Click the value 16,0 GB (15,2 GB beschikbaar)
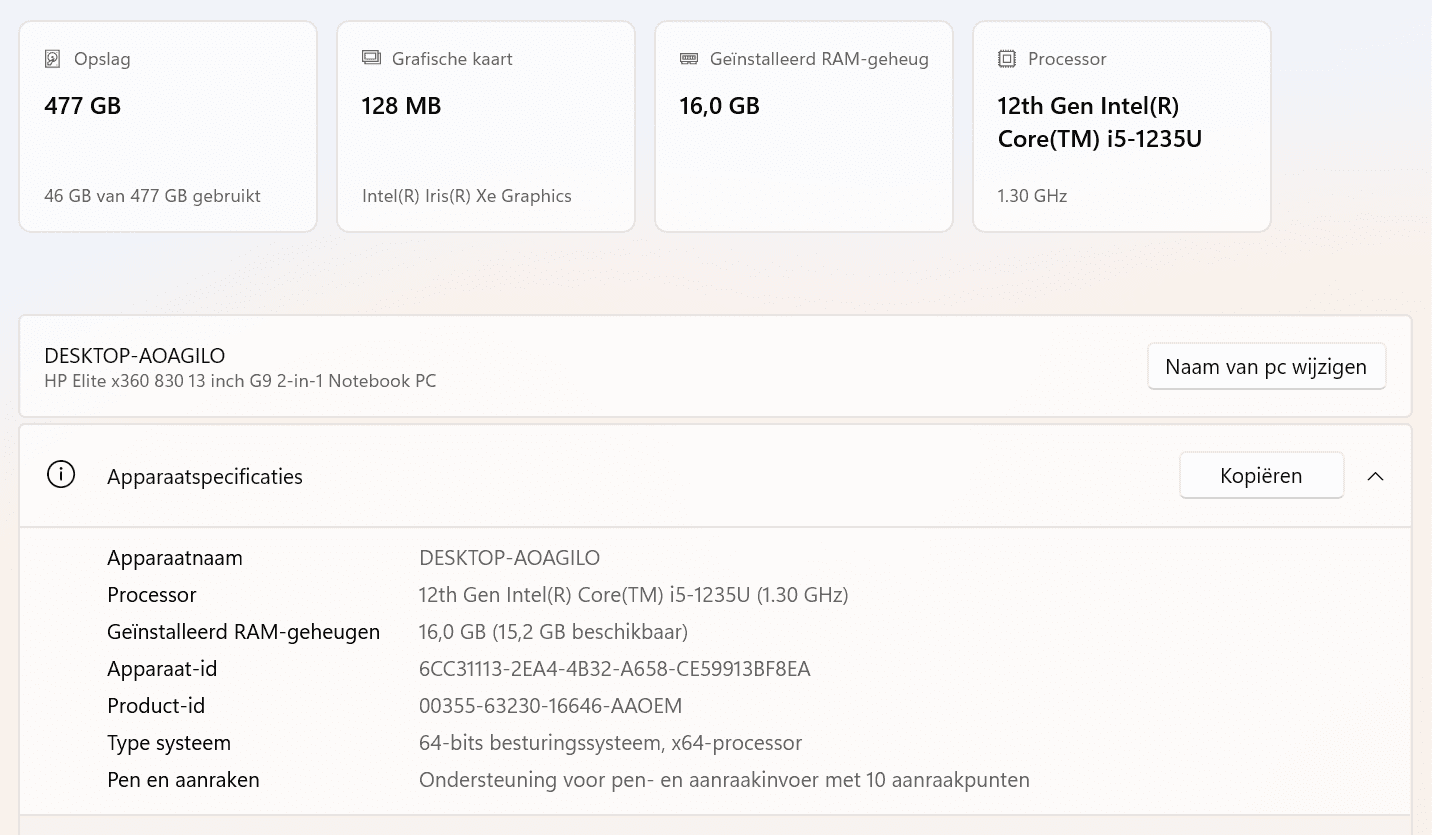 (x=553, y=632)
